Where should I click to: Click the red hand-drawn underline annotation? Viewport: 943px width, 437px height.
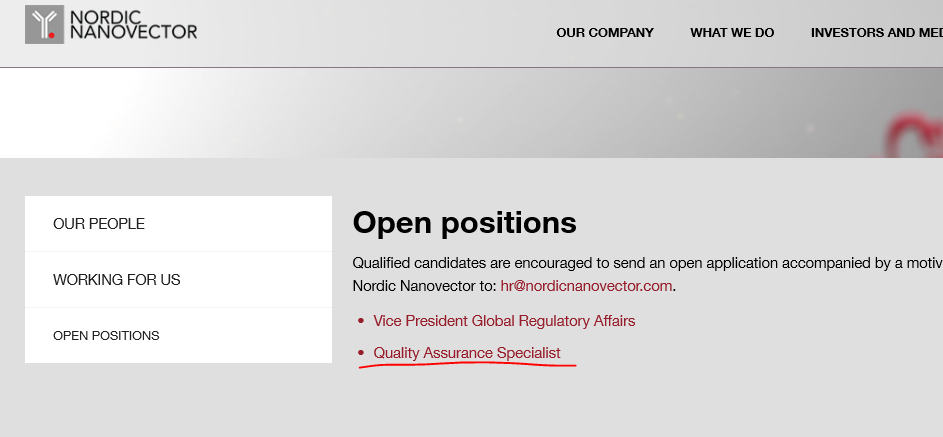(467, 365)
